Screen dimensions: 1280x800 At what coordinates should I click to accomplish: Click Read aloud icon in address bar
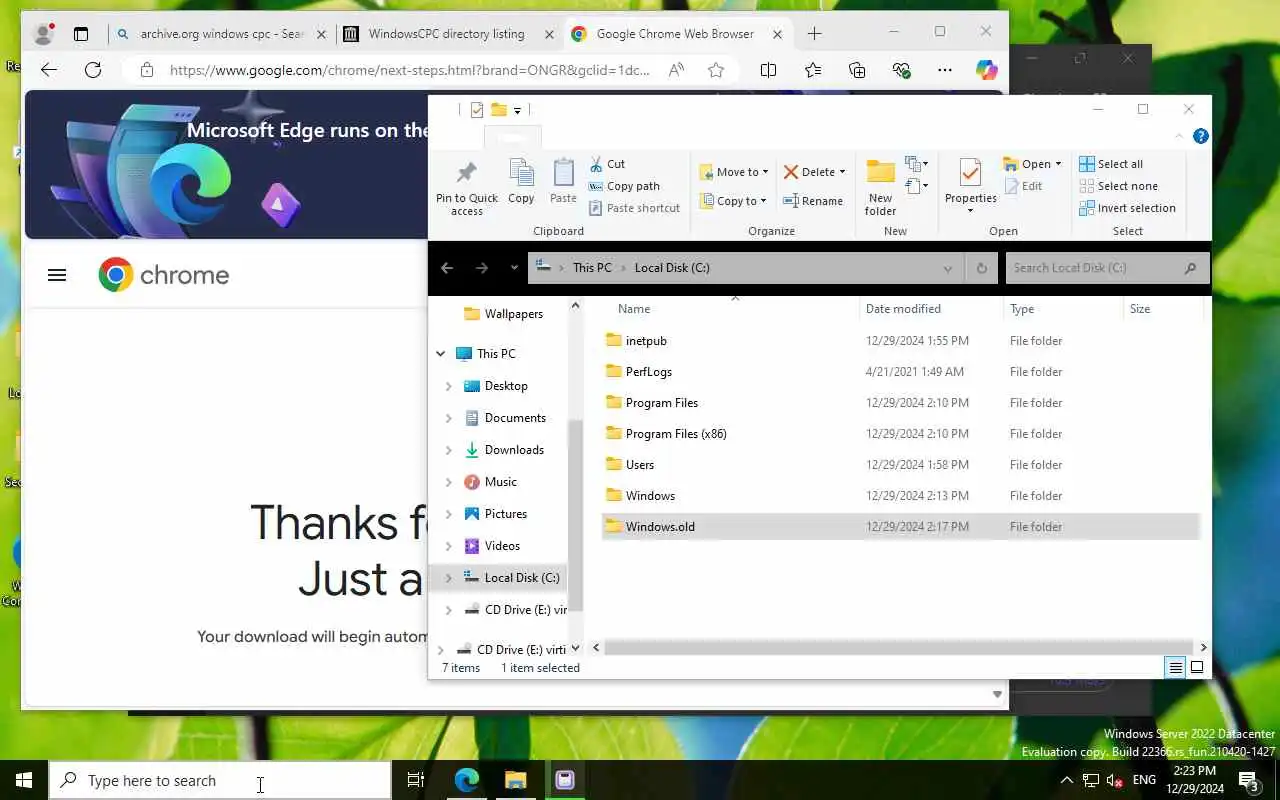coord(677,70)
